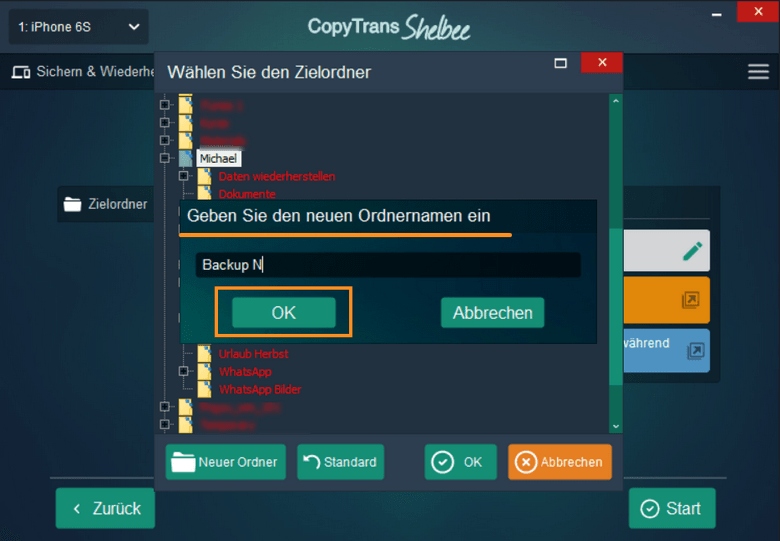Reset to default with Standard button

point(340,462)
